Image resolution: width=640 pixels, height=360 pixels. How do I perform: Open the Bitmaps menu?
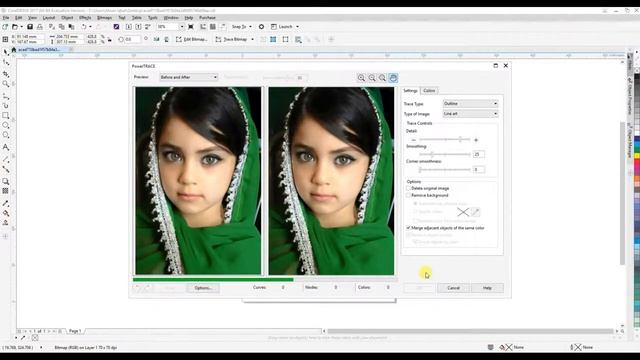point(104,18)
